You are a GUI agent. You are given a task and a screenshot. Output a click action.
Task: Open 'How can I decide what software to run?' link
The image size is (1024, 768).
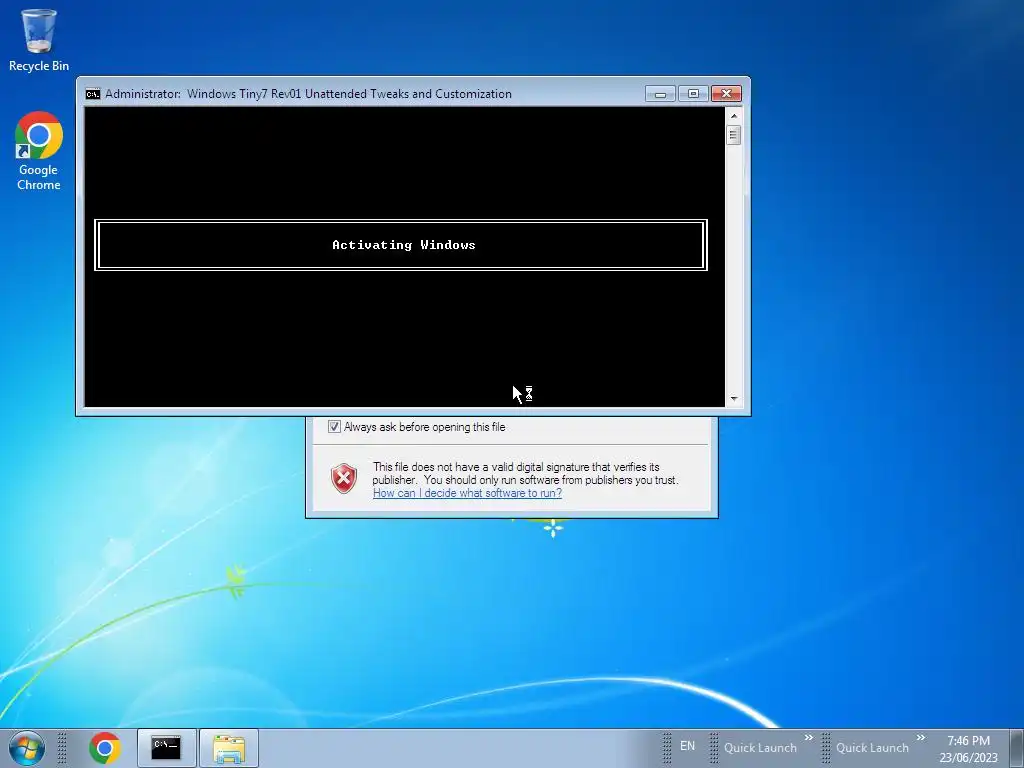click(467, 493)
